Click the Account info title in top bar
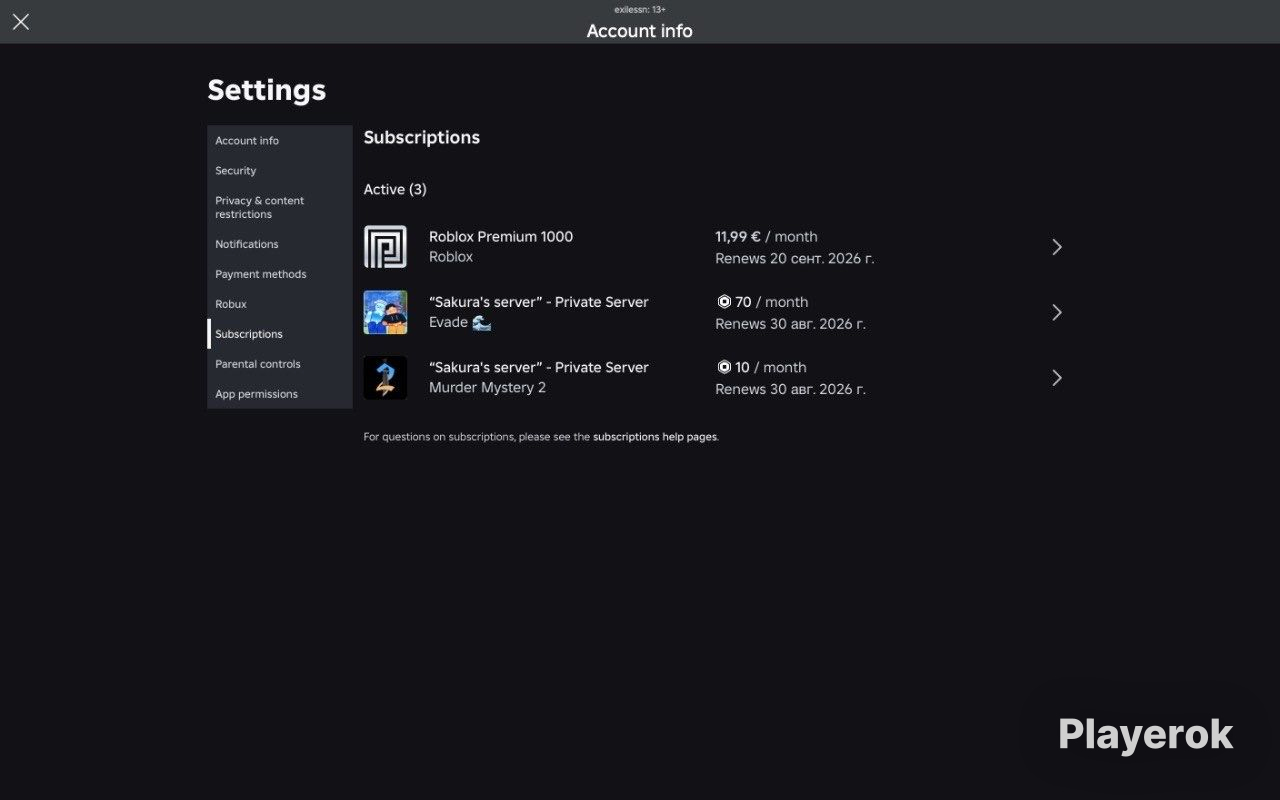 (640, 31)
